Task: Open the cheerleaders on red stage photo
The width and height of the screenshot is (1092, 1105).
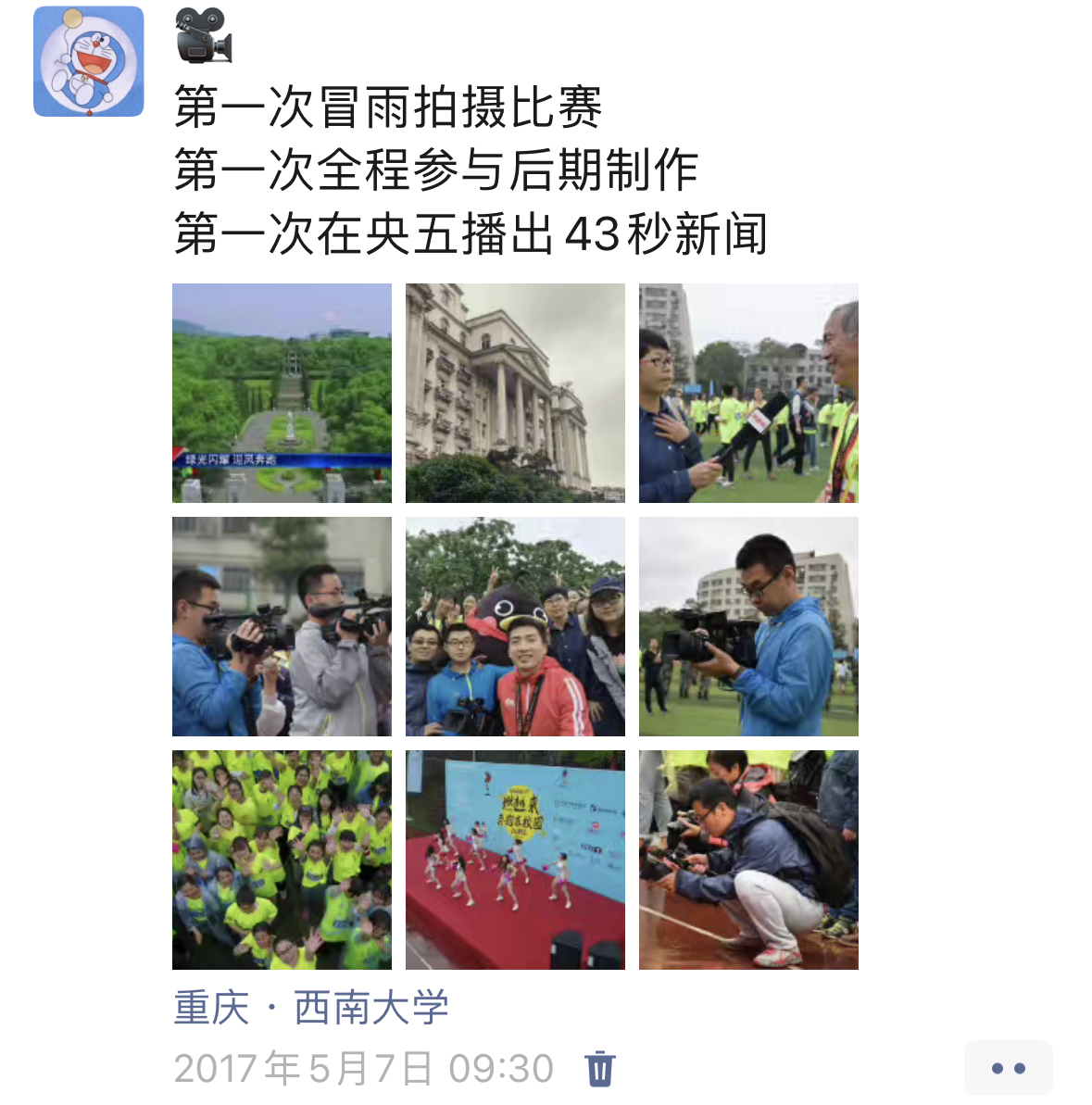Action: click(515, 860)
